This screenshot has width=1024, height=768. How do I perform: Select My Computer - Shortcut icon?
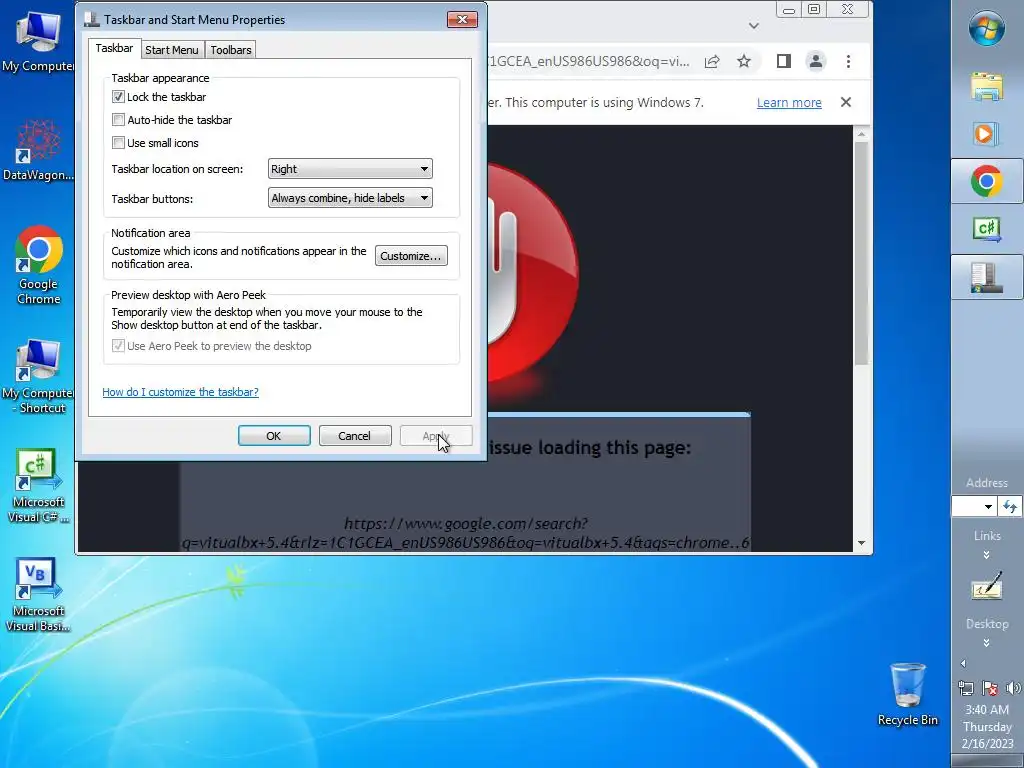click(x=38, y=377)
